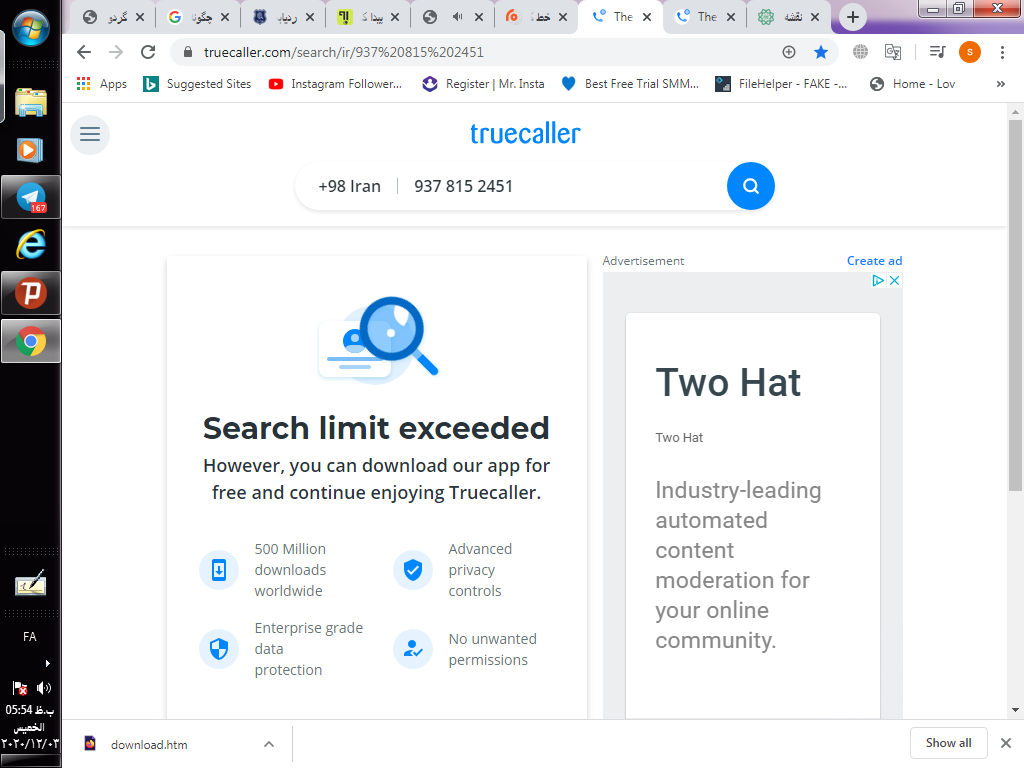Click the volume speaker tray icon

[x=44, y=688]
